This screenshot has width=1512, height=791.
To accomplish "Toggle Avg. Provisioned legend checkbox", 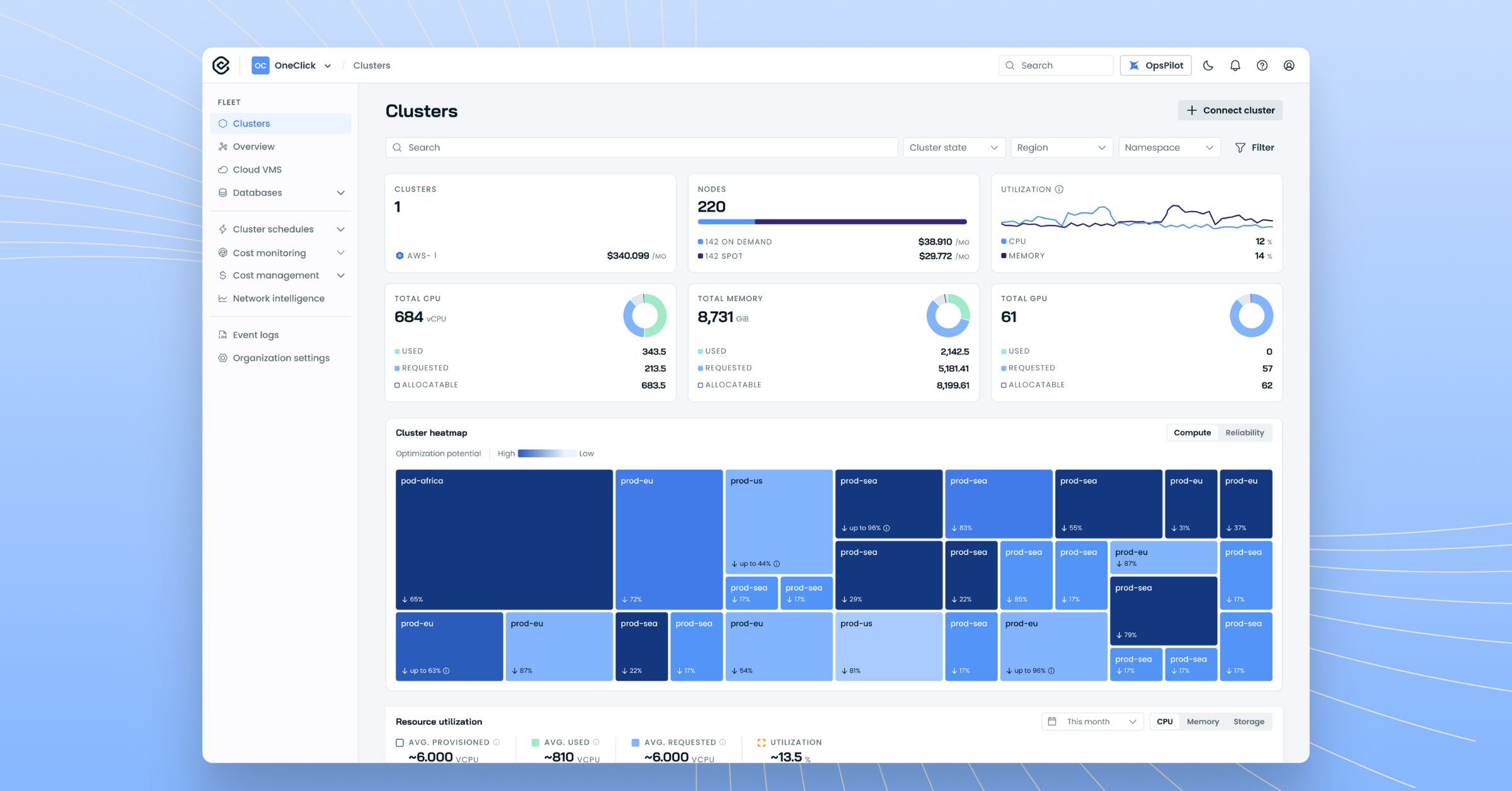I will (399, 743).
